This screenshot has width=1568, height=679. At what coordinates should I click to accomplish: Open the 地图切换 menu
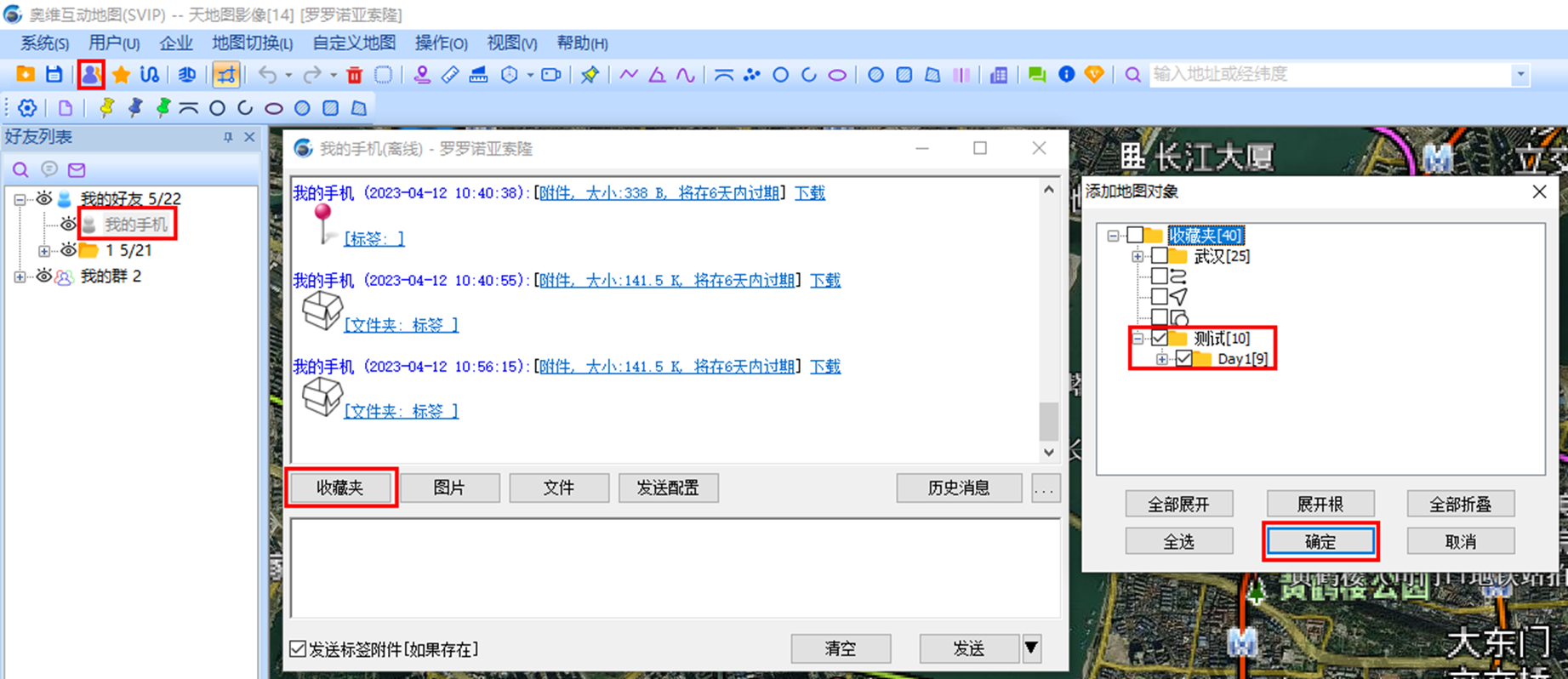[x=252, y=43]
